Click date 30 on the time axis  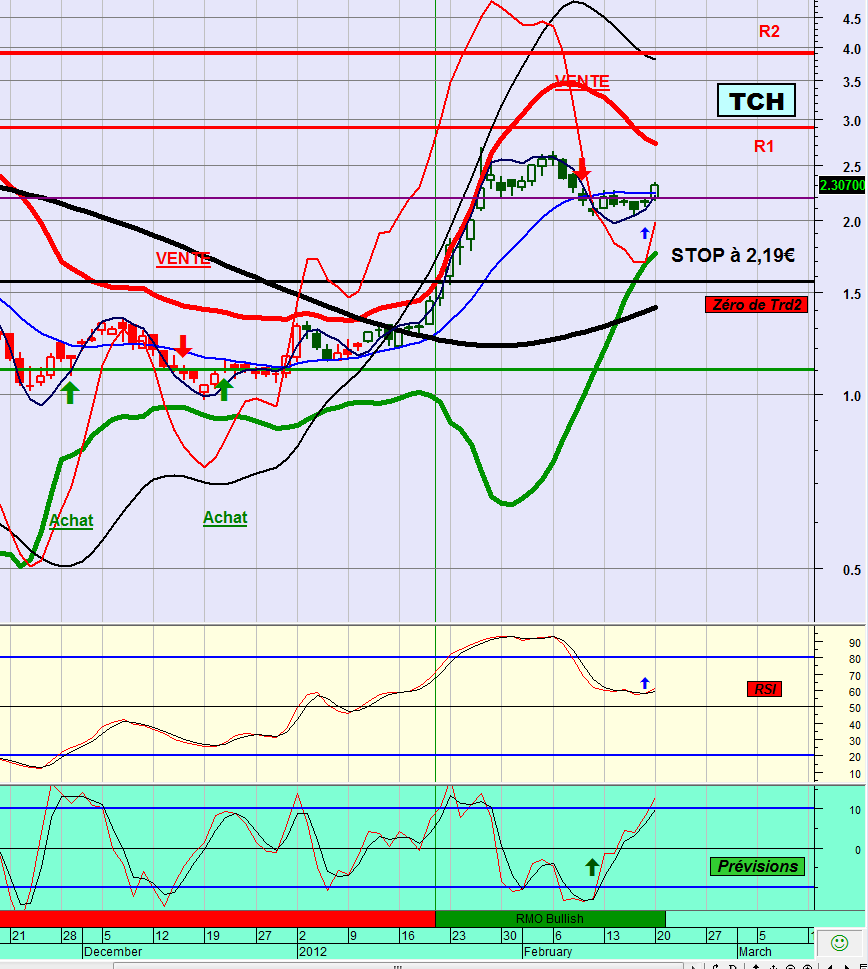(509, 936)
